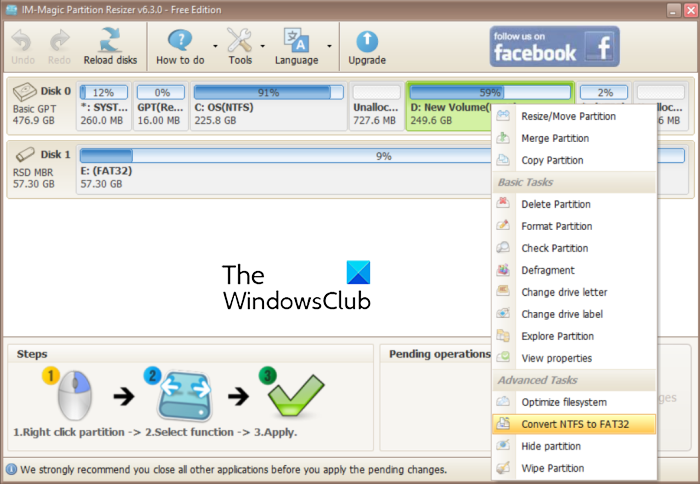Screen dimensions: 700x484
Task: Click the Defragment colorful icon
Action: click(x=503, y=269)
